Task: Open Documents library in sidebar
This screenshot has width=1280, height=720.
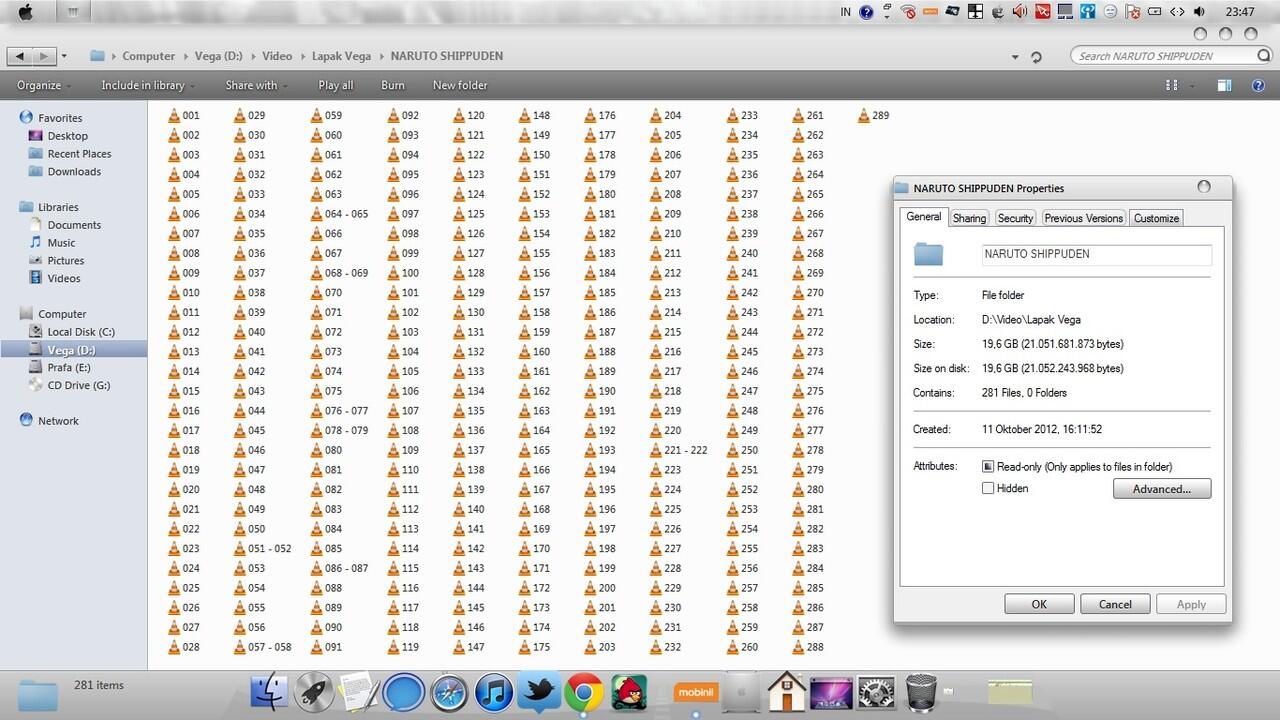Action: point(74,225)
